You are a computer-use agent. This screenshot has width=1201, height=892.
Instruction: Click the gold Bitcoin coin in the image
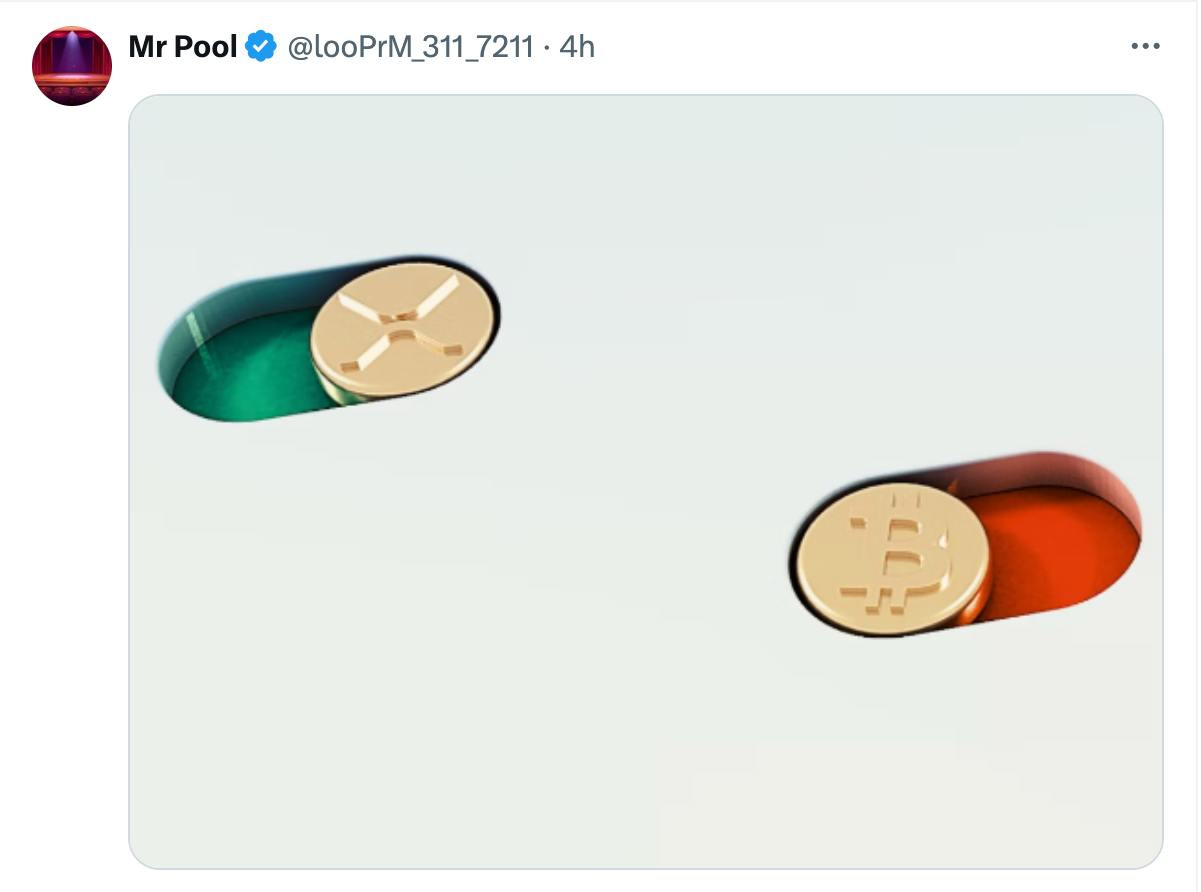893,560
